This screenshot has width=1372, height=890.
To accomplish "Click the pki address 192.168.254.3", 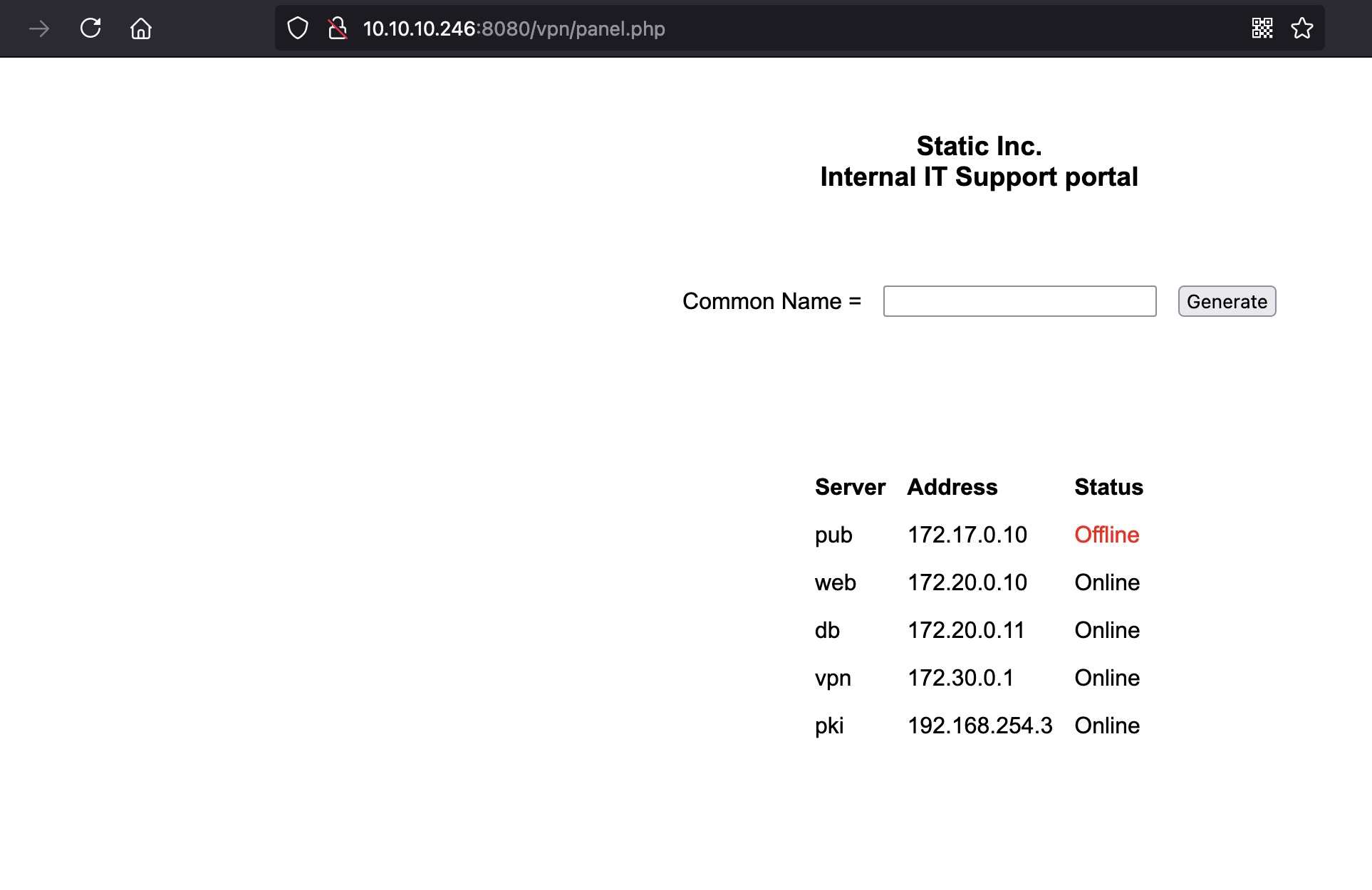I will tap(979, 726).
